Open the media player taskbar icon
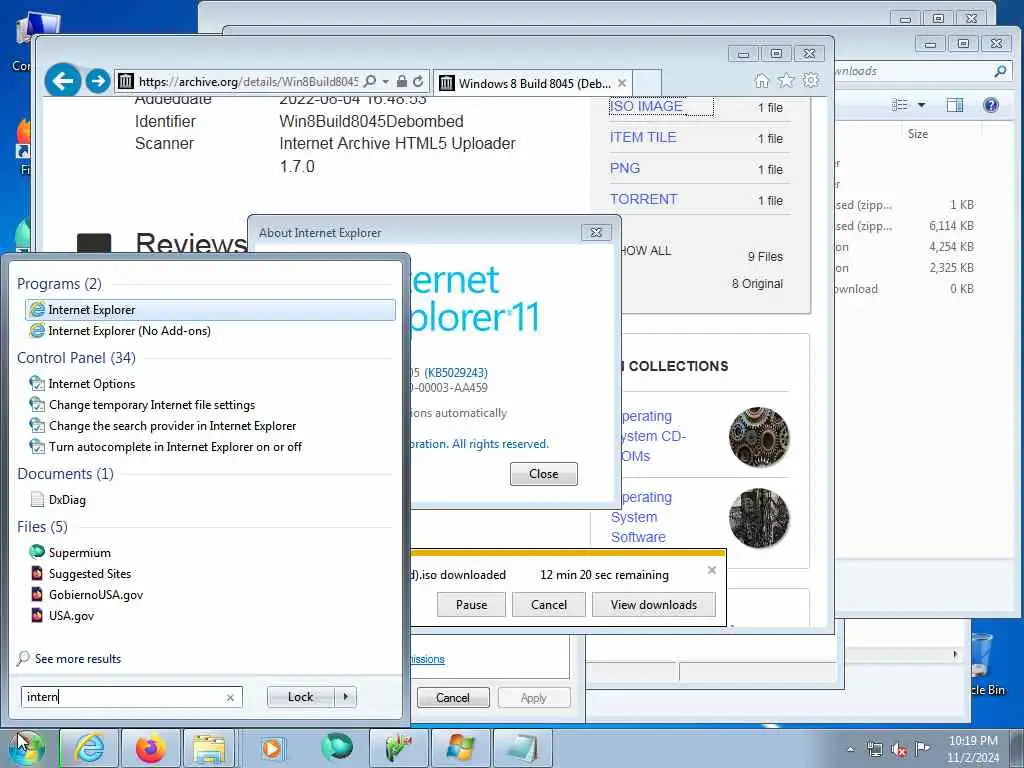 pos(271,748)
